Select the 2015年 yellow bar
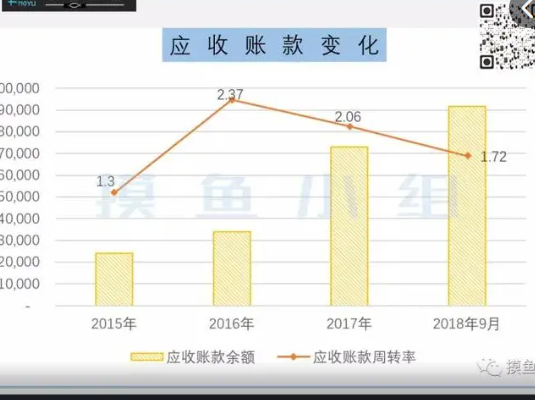The width and height of the screenshot is (535, 400). click(114, 279)
